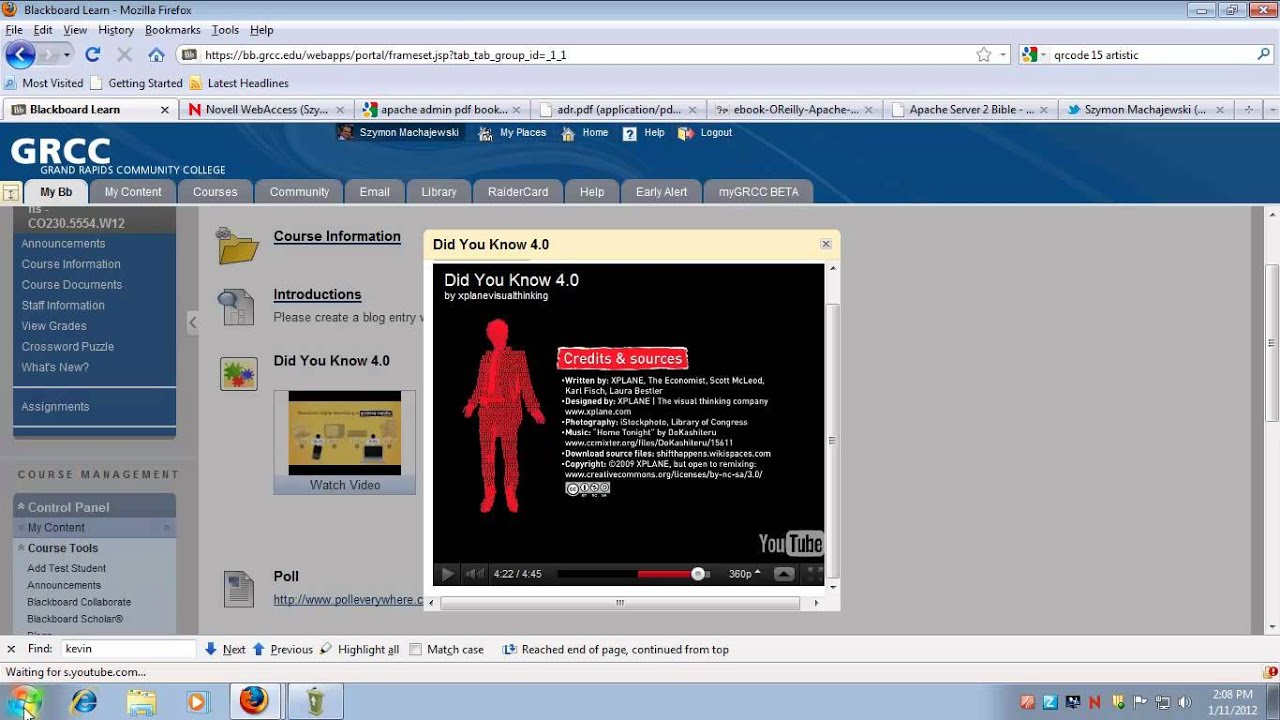Screen dimensions: 1280x720
Task: Open the Crossword Puzzle menu link
Action: (x=68, y=347)
